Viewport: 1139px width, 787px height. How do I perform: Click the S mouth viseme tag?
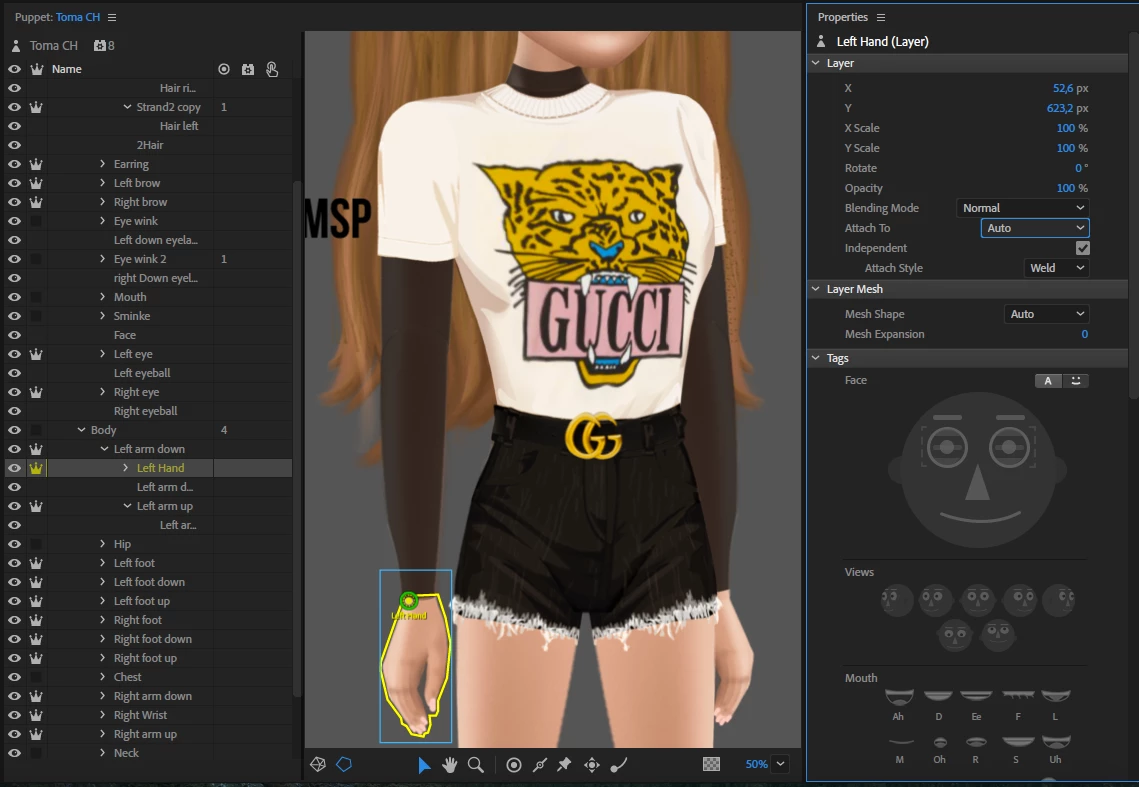pos(1017,741)
